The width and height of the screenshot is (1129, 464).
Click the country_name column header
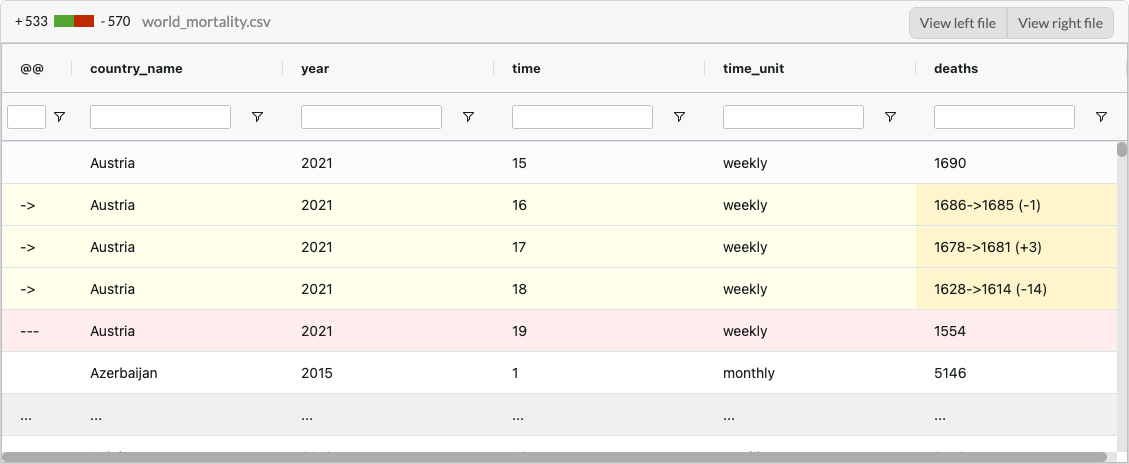pyautogui.click(x=136, y=68)
